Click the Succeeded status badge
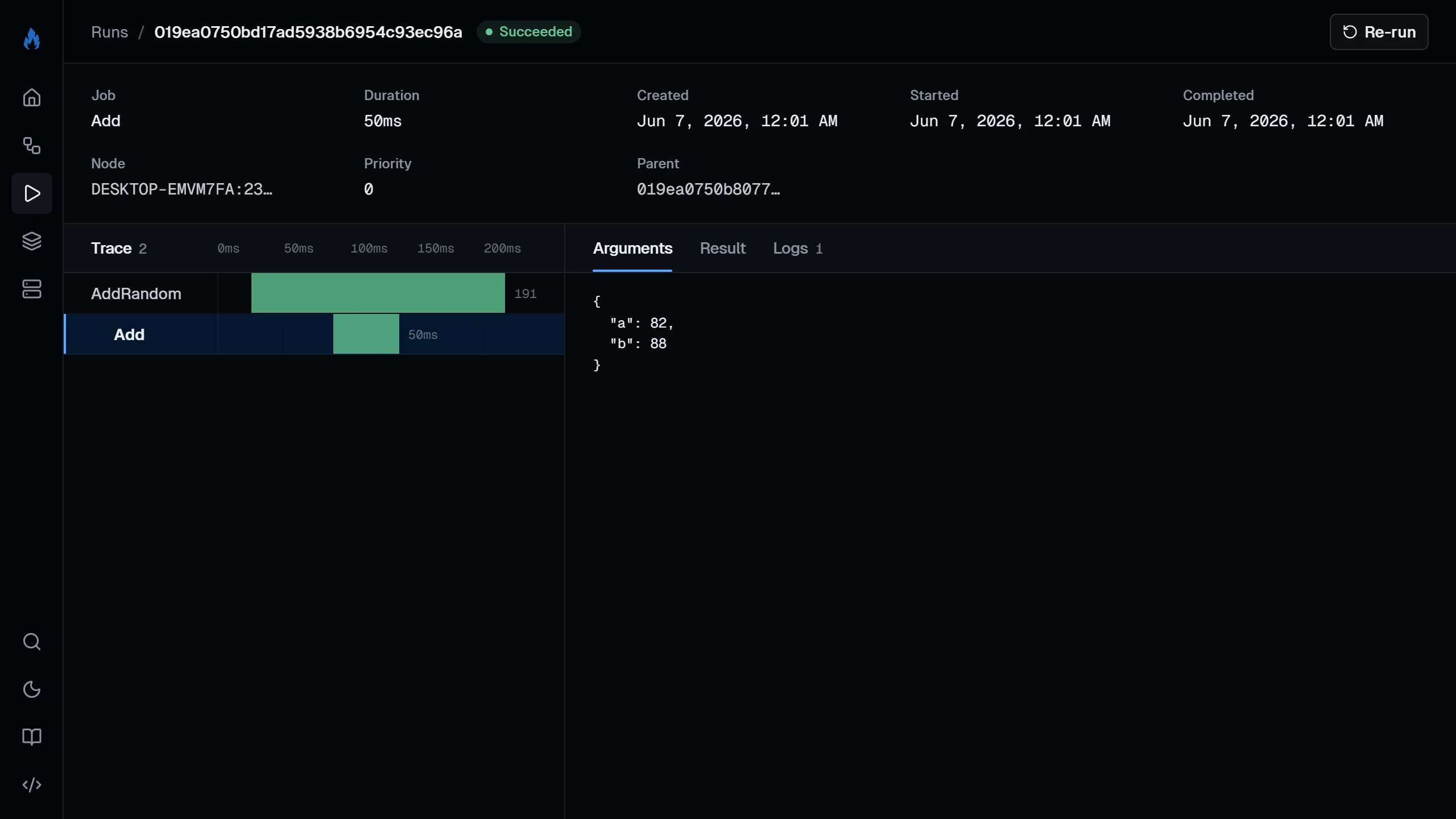 528,32
